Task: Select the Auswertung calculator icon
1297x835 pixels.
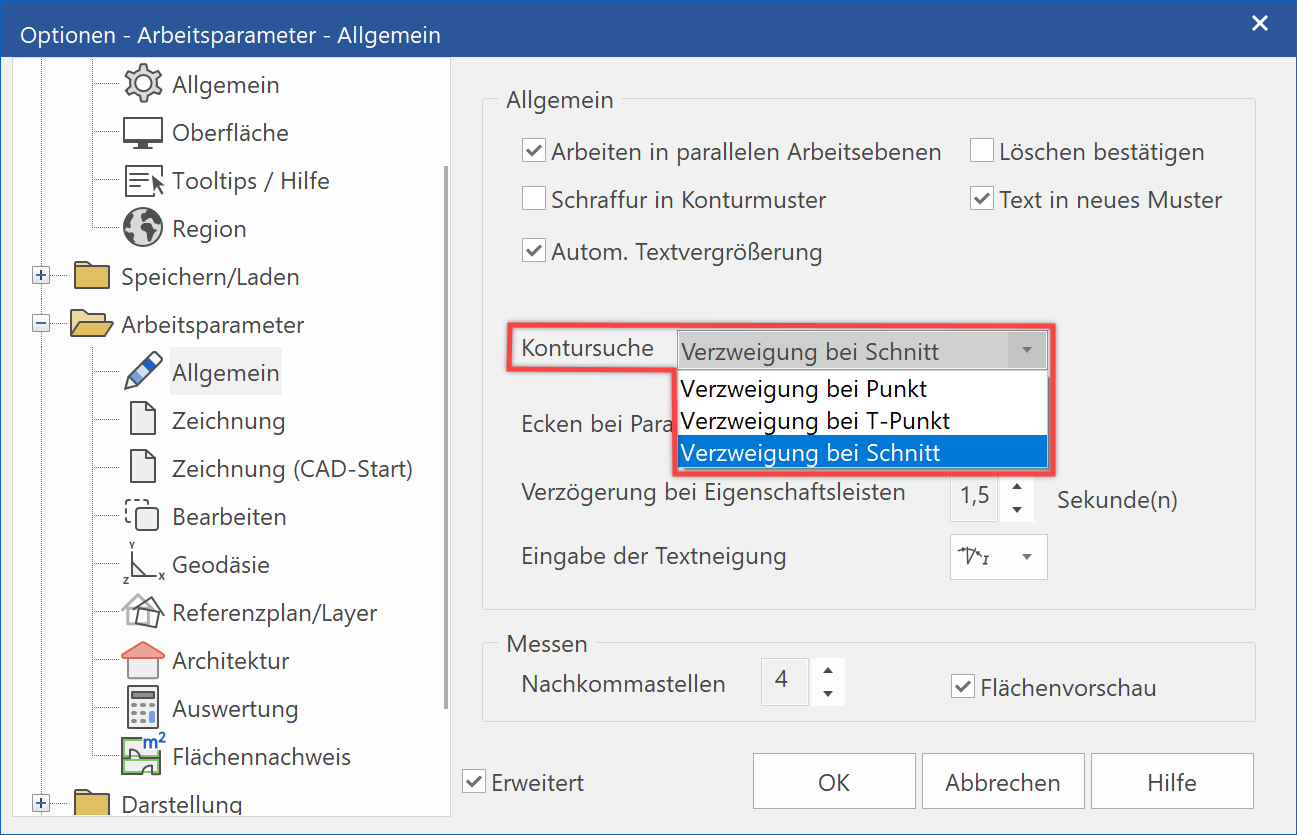Action: [142, 709]
